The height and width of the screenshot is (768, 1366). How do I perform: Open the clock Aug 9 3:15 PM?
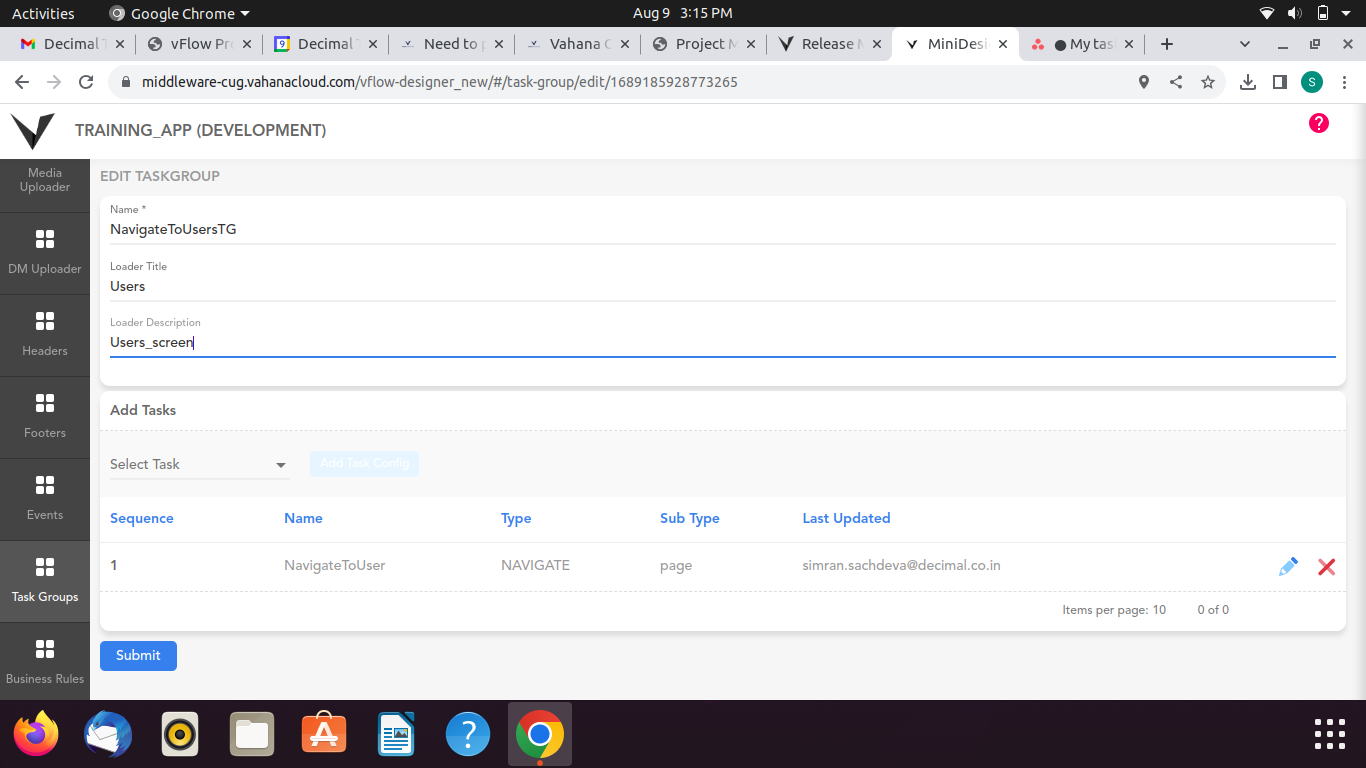tap(683, 13)
